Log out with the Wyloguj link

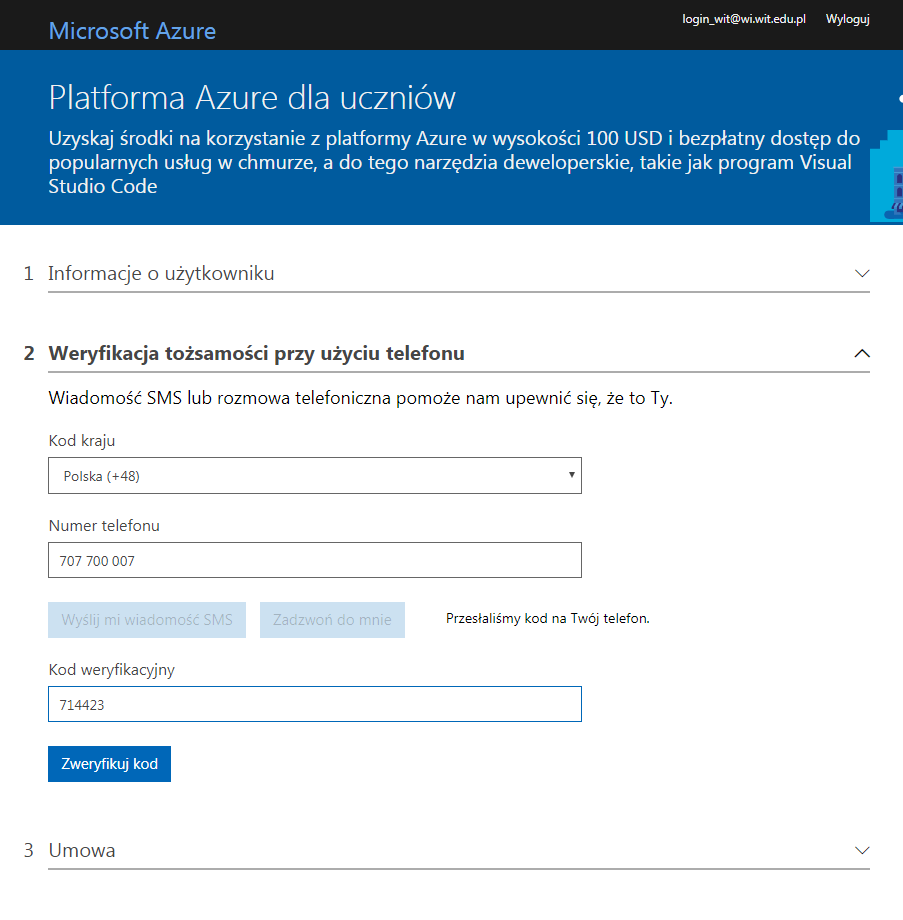[x=847, y=19]
